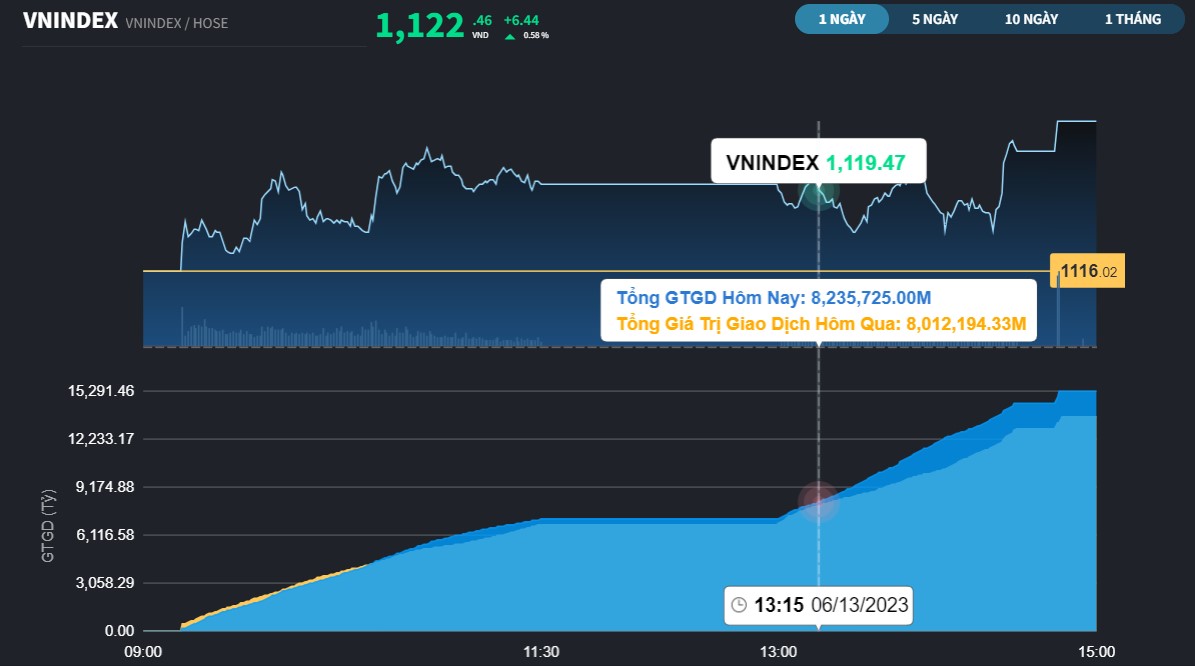Viewport: 1195px width, 666px height.
Task: Click the +6.44 price change value
Action: (x=519, y=19)
